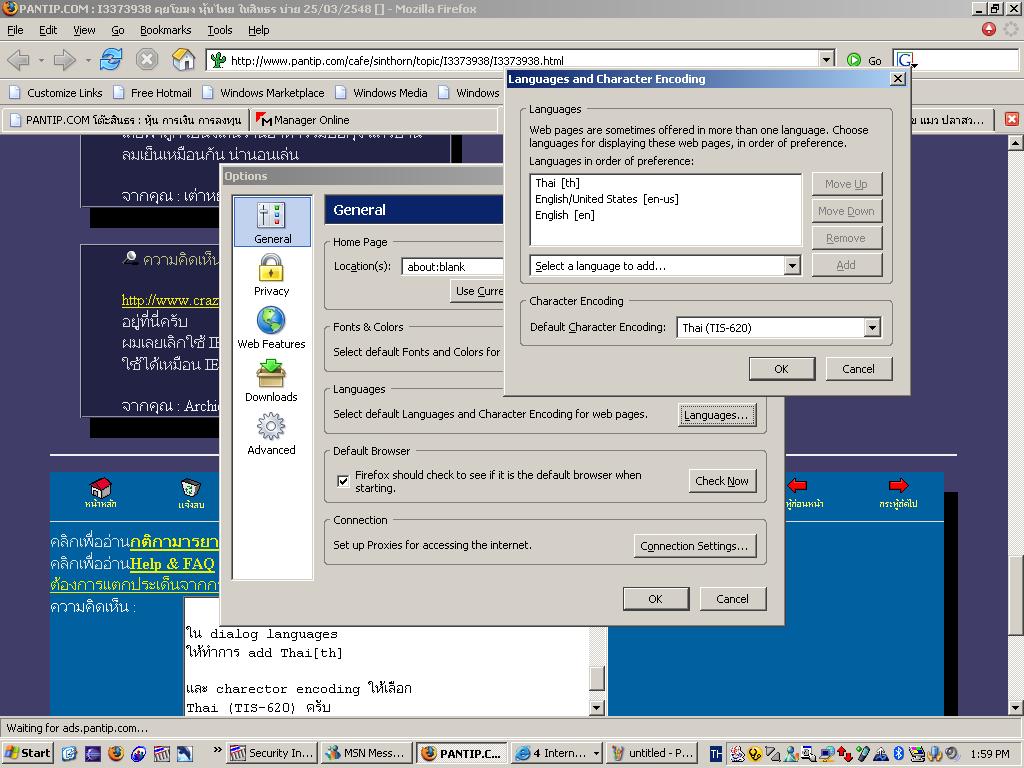Click the Home Page Location(s) field

pos(453,266)
